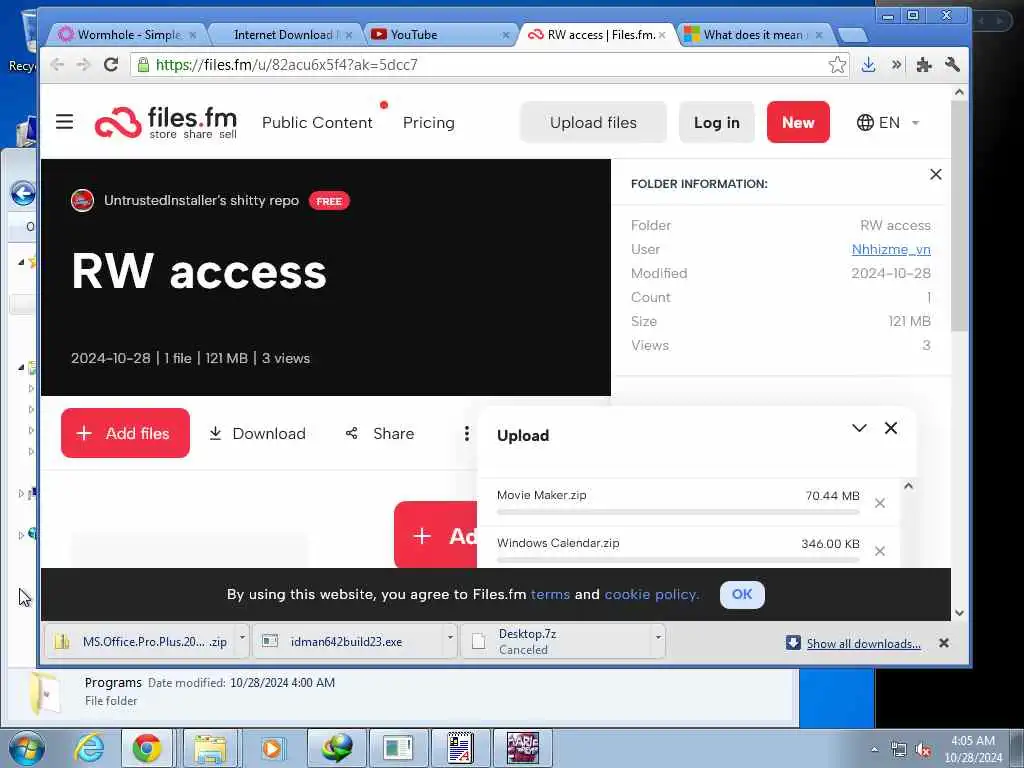Screen dimensions: 1024x768
Task: Open Windows Explorer from the taskbar
Action: (x=210, y=748)
